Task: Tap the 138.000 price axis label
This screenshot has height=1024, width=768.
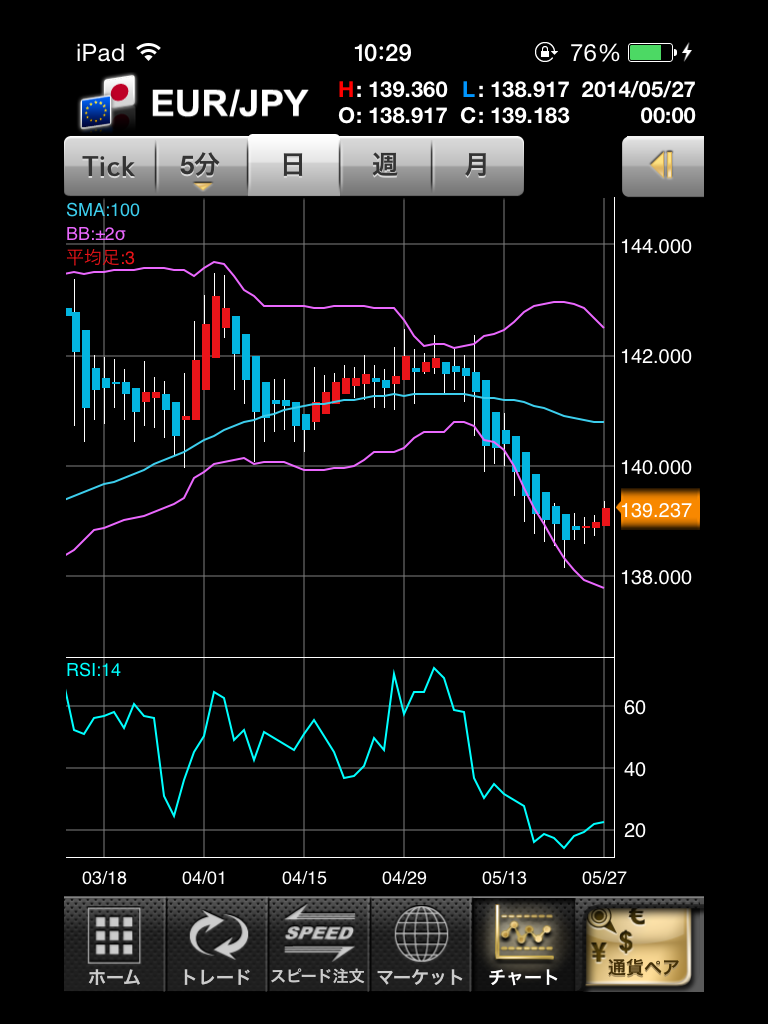Action: 656,577
